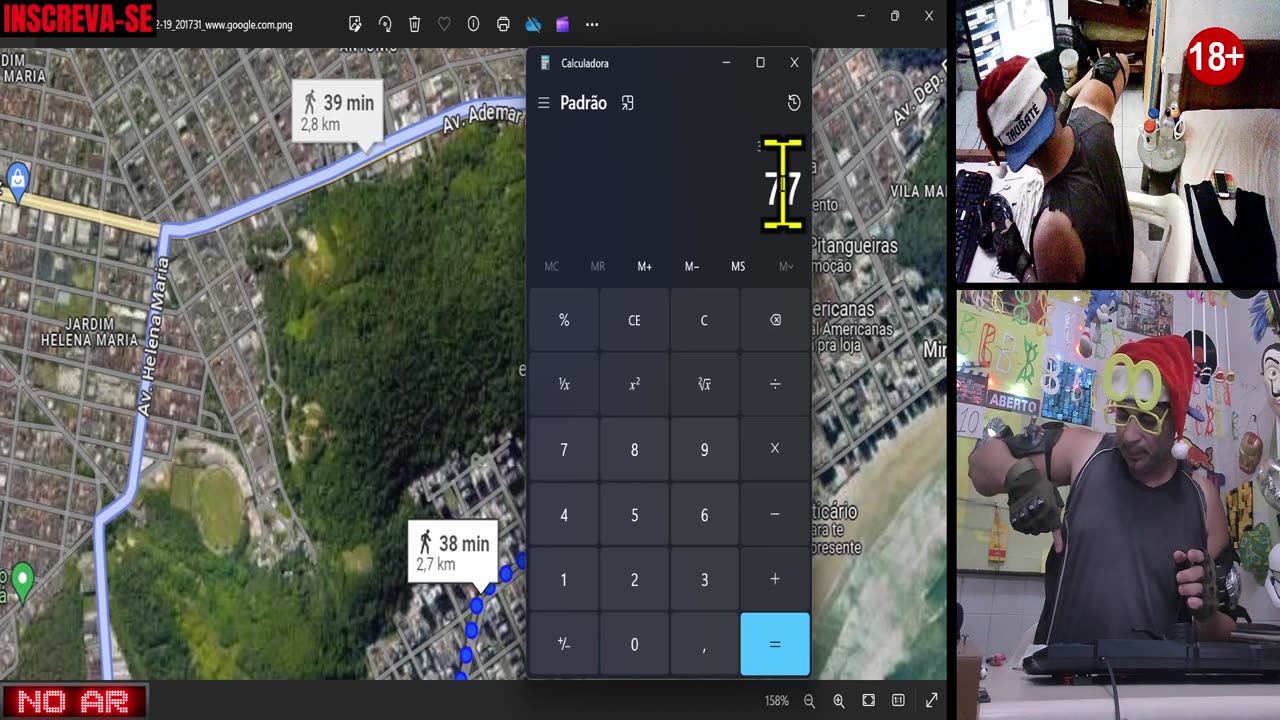Click digit 6 on the calculator keypad
This screenshot has width=1280, height=720.
pos(704,514)
